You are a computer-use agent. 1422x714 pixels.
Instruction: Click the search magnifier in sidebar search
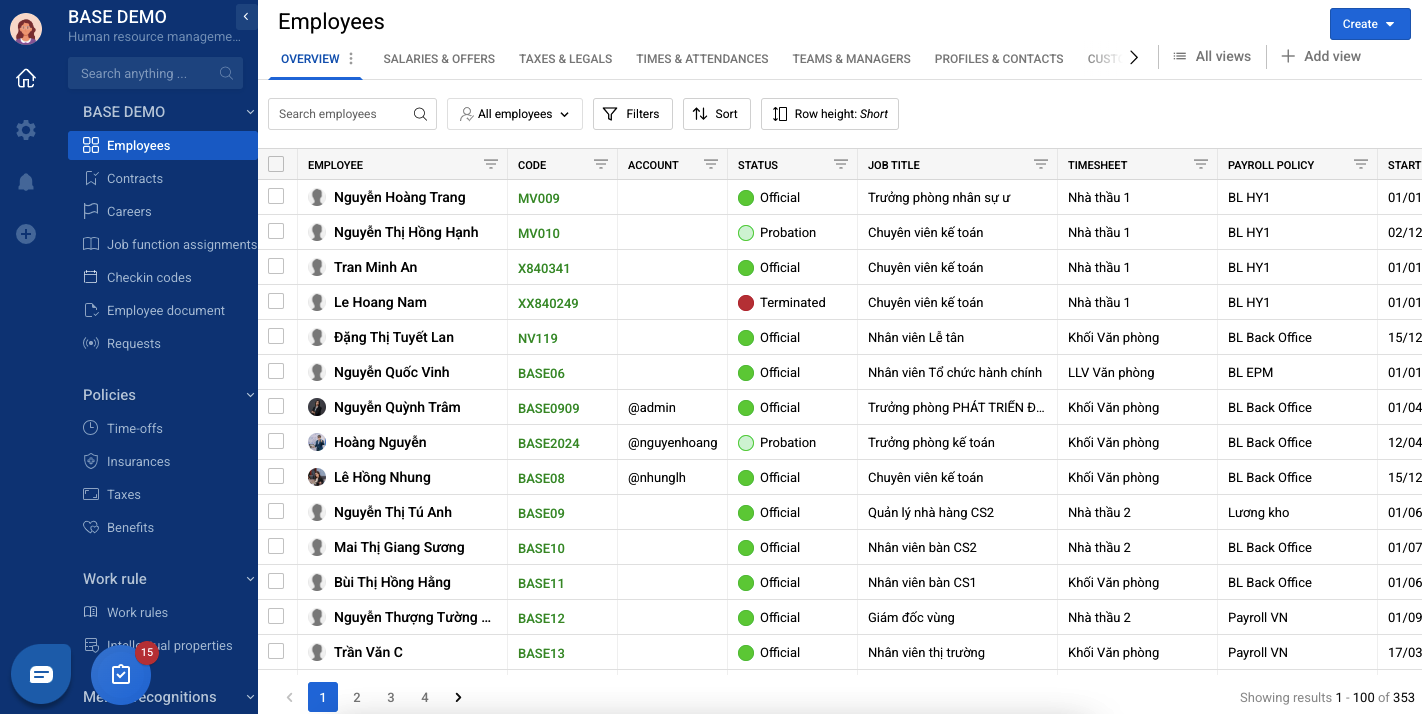point(226,73)
